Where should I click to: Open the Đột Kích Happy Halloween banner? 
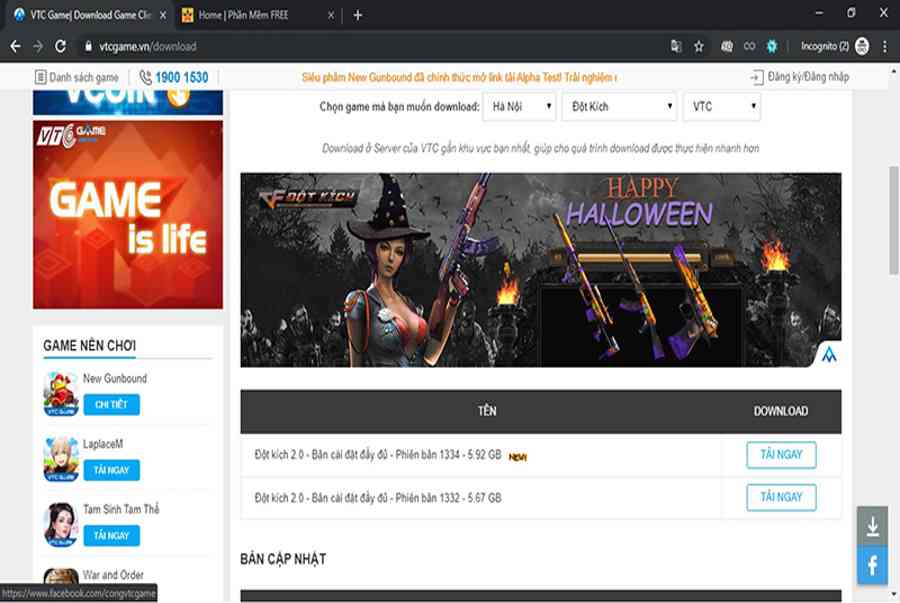click(x=541, y=270)
